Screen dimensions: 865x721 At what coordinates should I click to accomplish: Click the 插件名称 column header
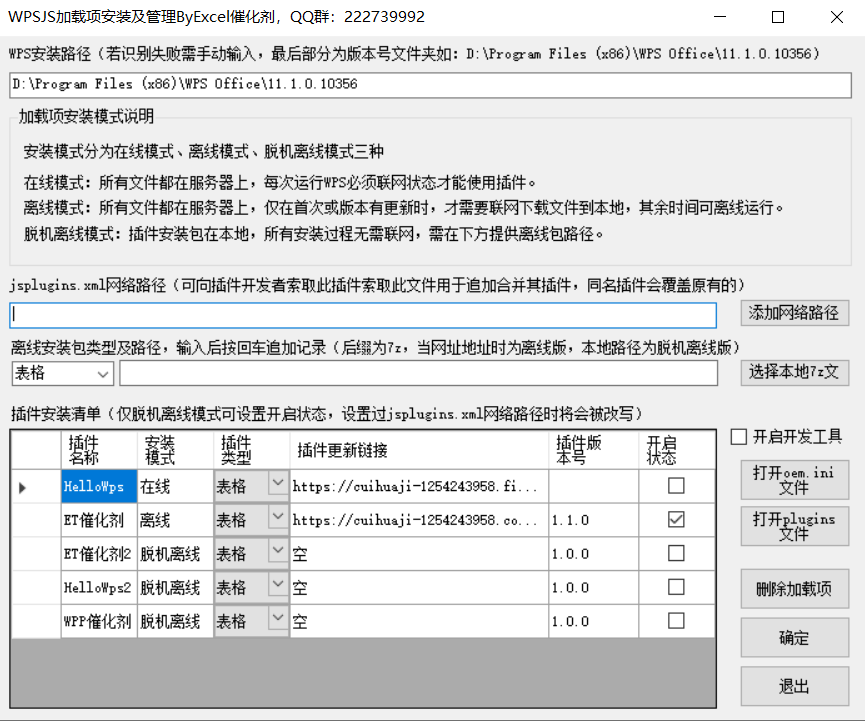[99, 450]
